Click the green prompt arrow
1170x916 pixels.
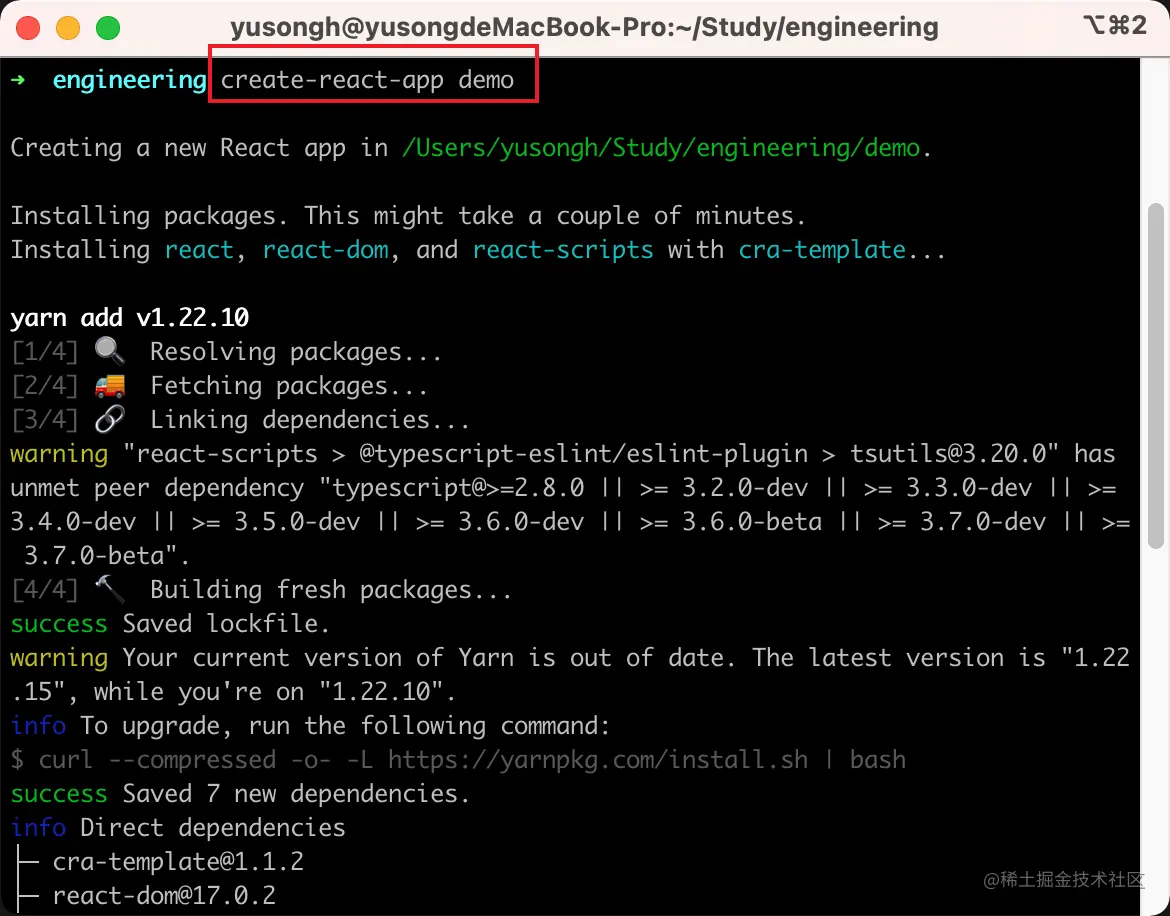18,79
